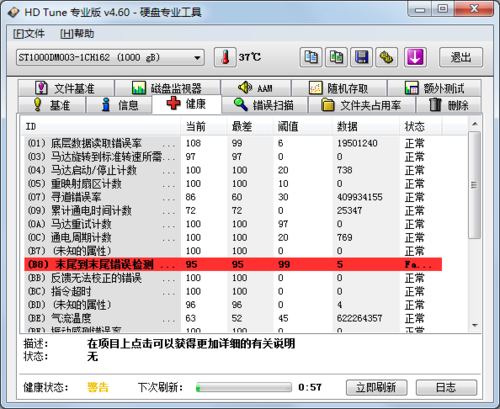The image size is (500, 409).
Task: Copy info to clipboard icon
Action: tap(311, 57)
